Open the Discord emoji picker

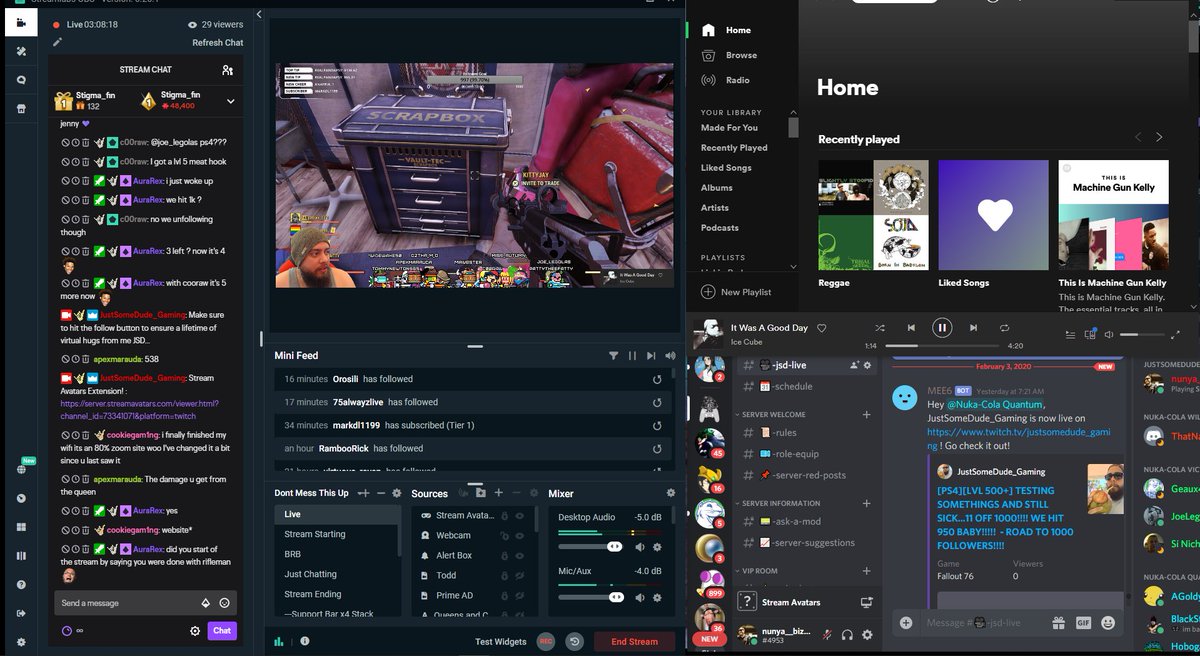(x=1108, y=622)
